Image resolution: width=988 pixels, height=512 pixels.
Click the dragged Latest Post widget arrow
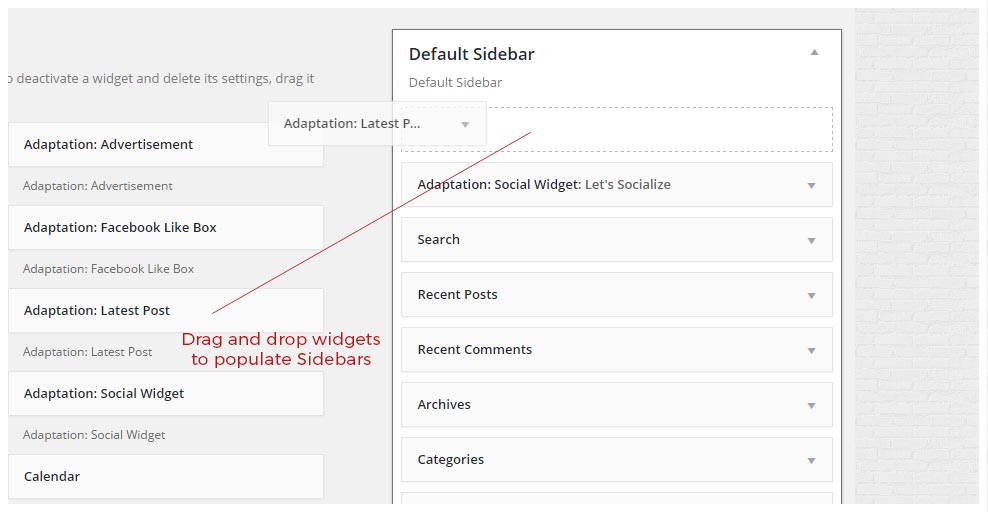[465, 124]
